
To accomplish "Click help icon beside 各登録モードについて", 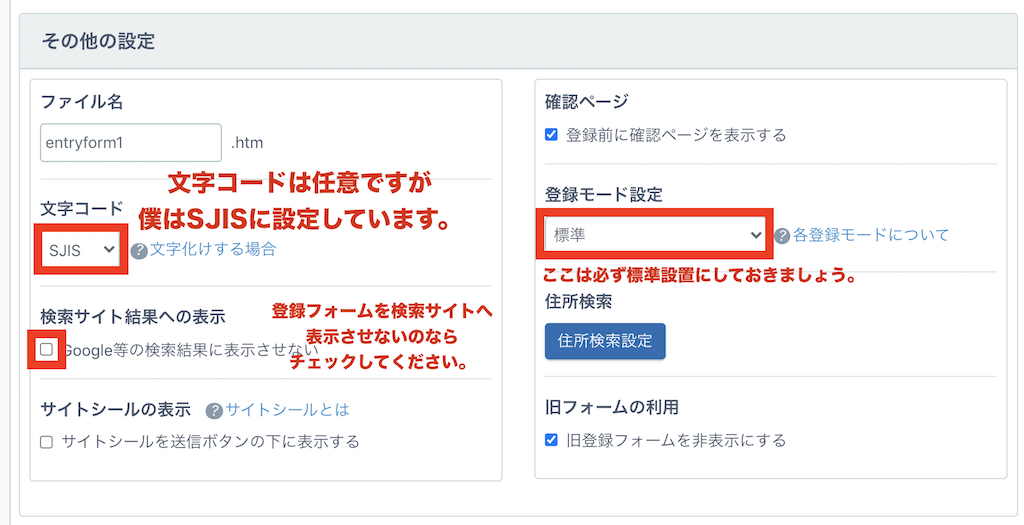I will click(x=782, y=236).
